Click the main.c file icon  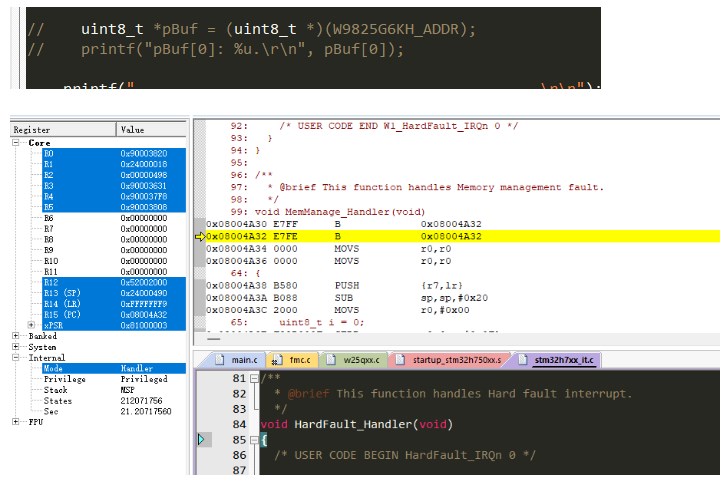tap(220, 360)
